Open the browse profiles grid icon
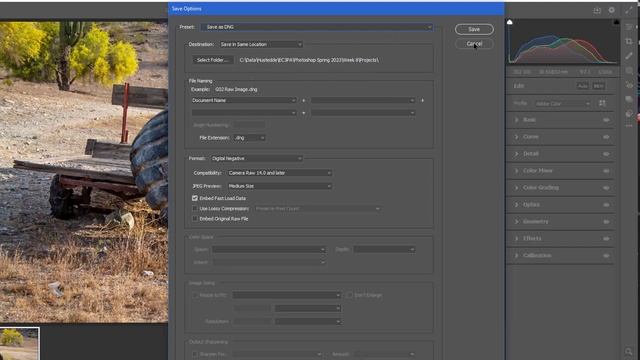The height and width of the screenshot is (360, 640). coord(602,103)
